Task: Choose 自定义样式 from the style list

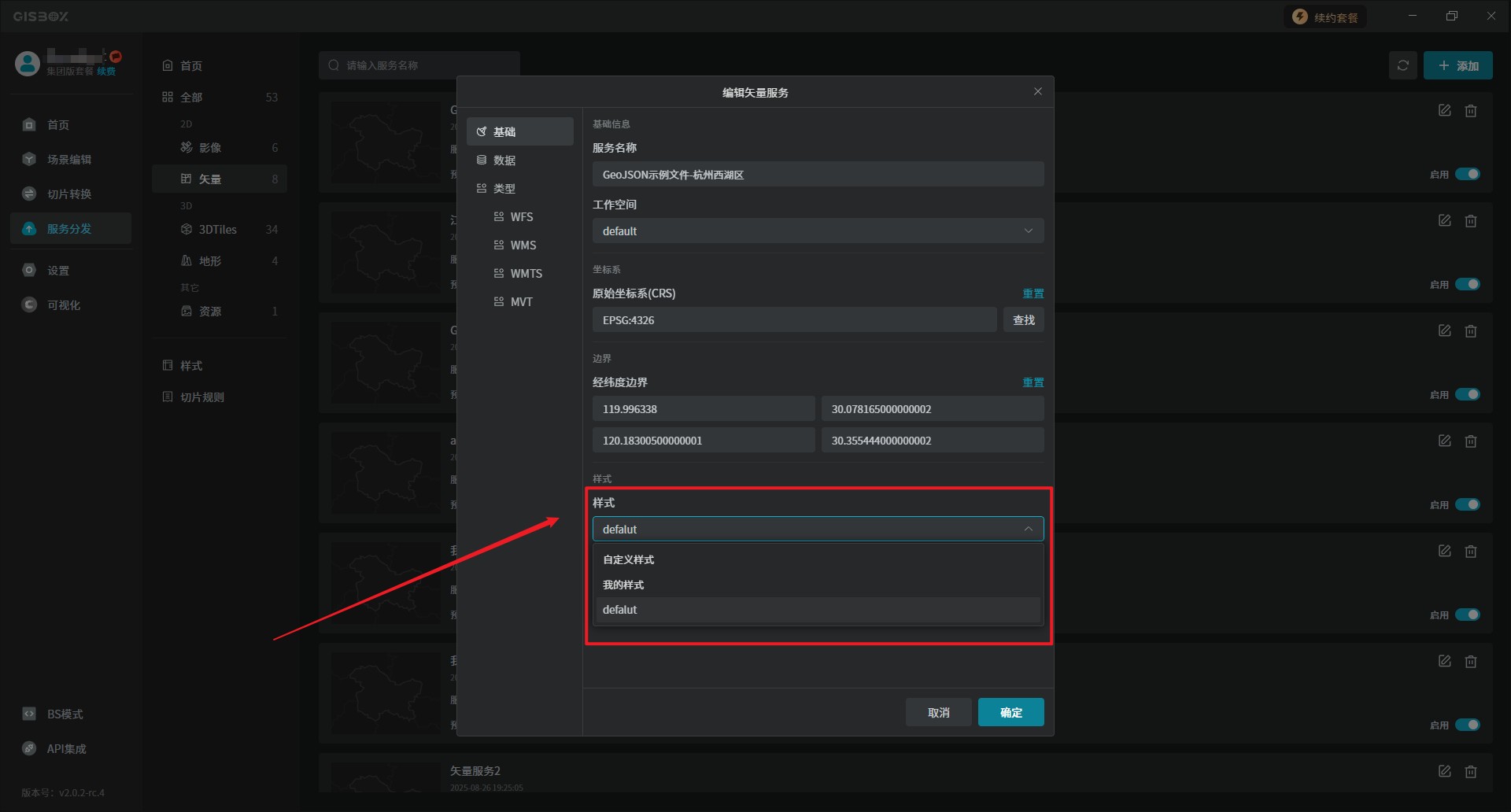Action: point(629,559)
